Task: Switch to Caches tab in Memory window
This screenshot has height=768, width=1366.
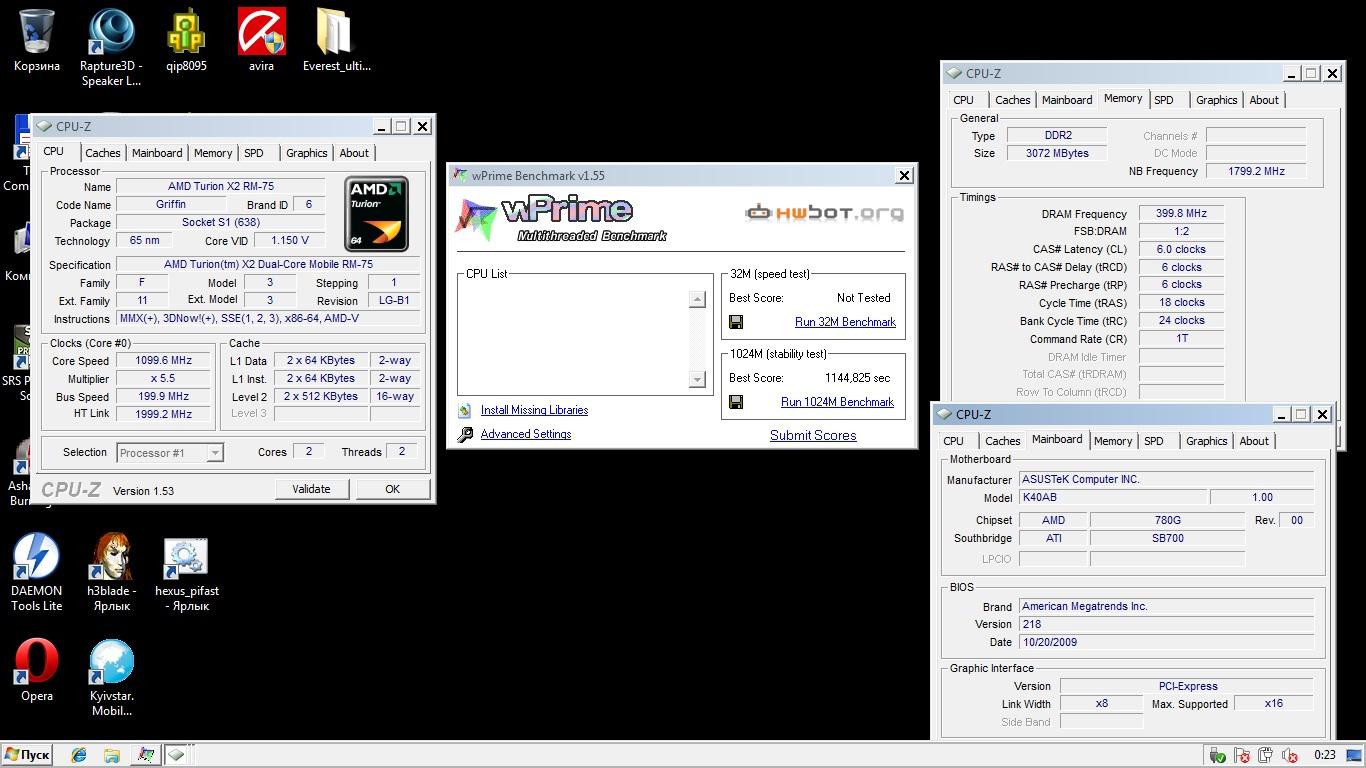Action: pyautogui.click(x=1012, y=100)
